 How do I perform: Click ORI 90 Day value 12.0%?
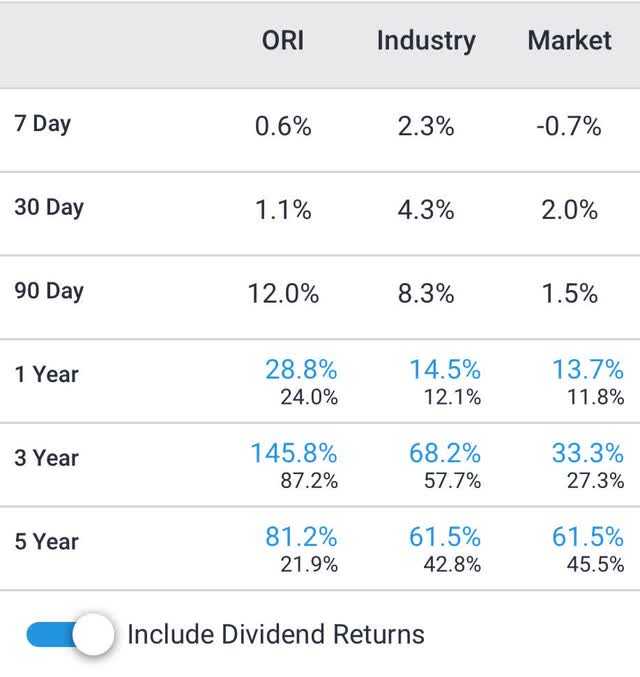[283, 294]
